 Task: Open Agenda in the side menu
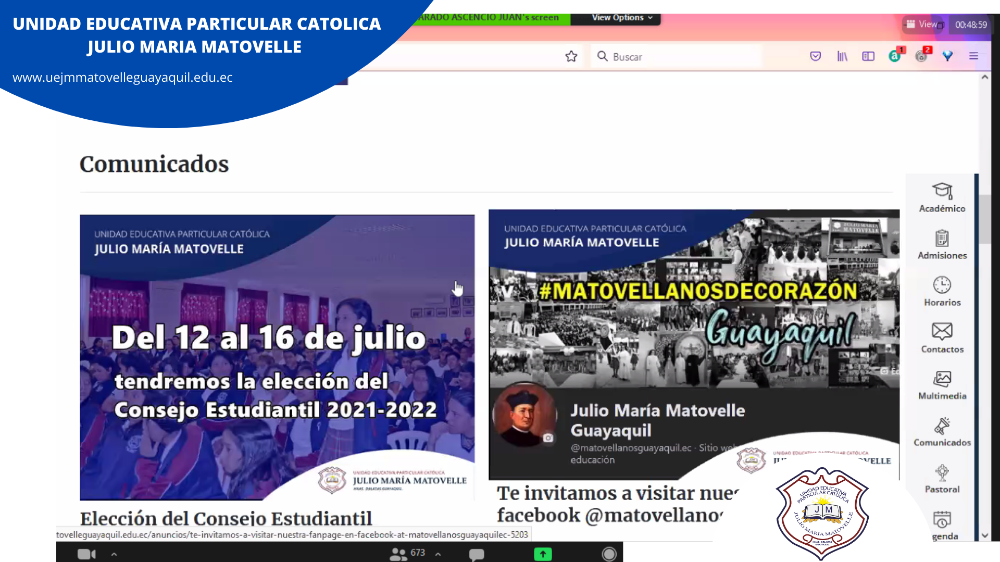[942, 526]
